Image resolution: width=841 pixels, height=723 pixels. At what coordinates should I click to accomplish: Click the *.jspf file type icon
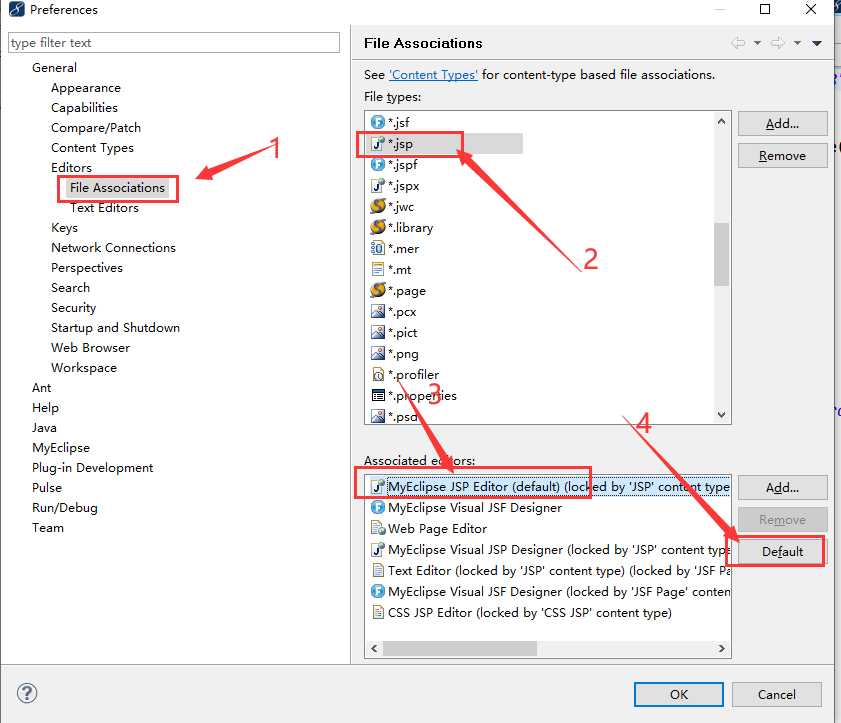[378, 164]
